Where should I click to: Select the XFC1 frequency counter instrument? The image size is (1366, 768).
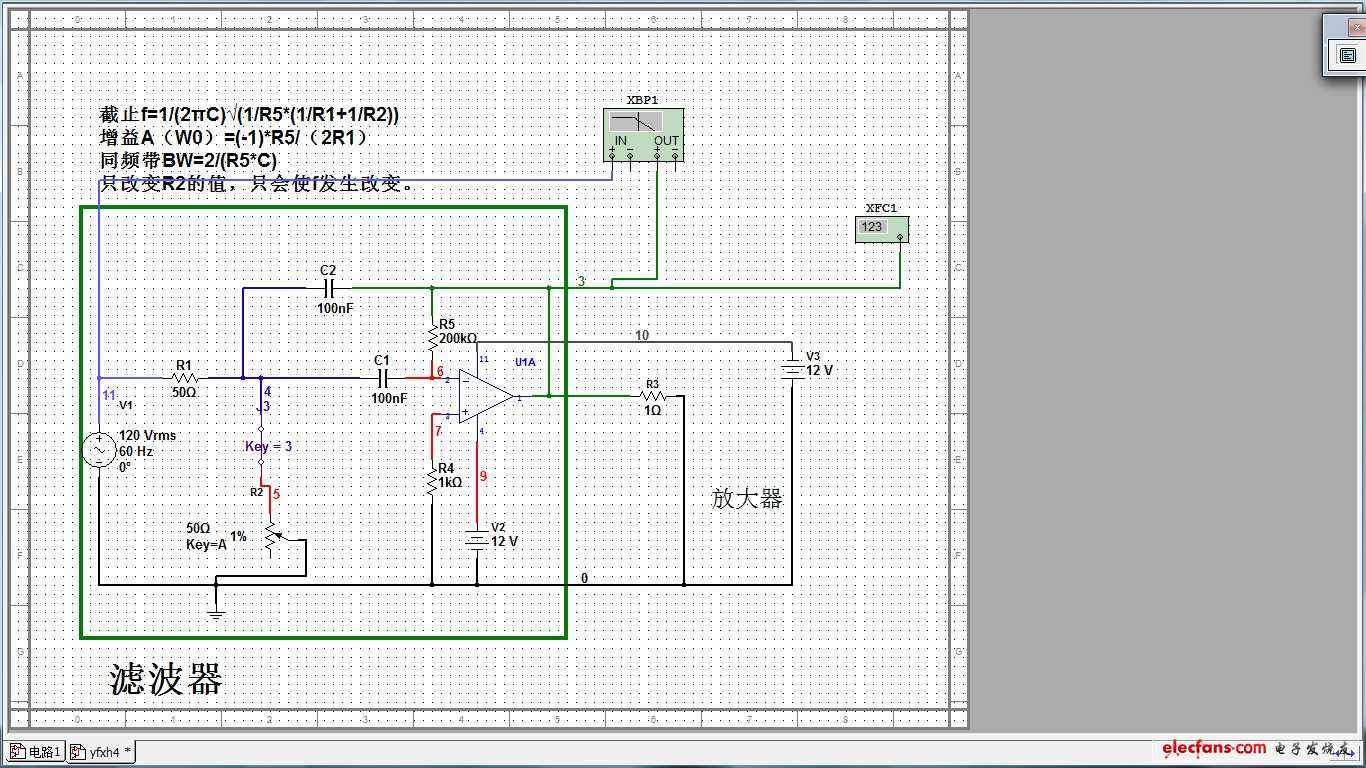[x=882, y=230]
